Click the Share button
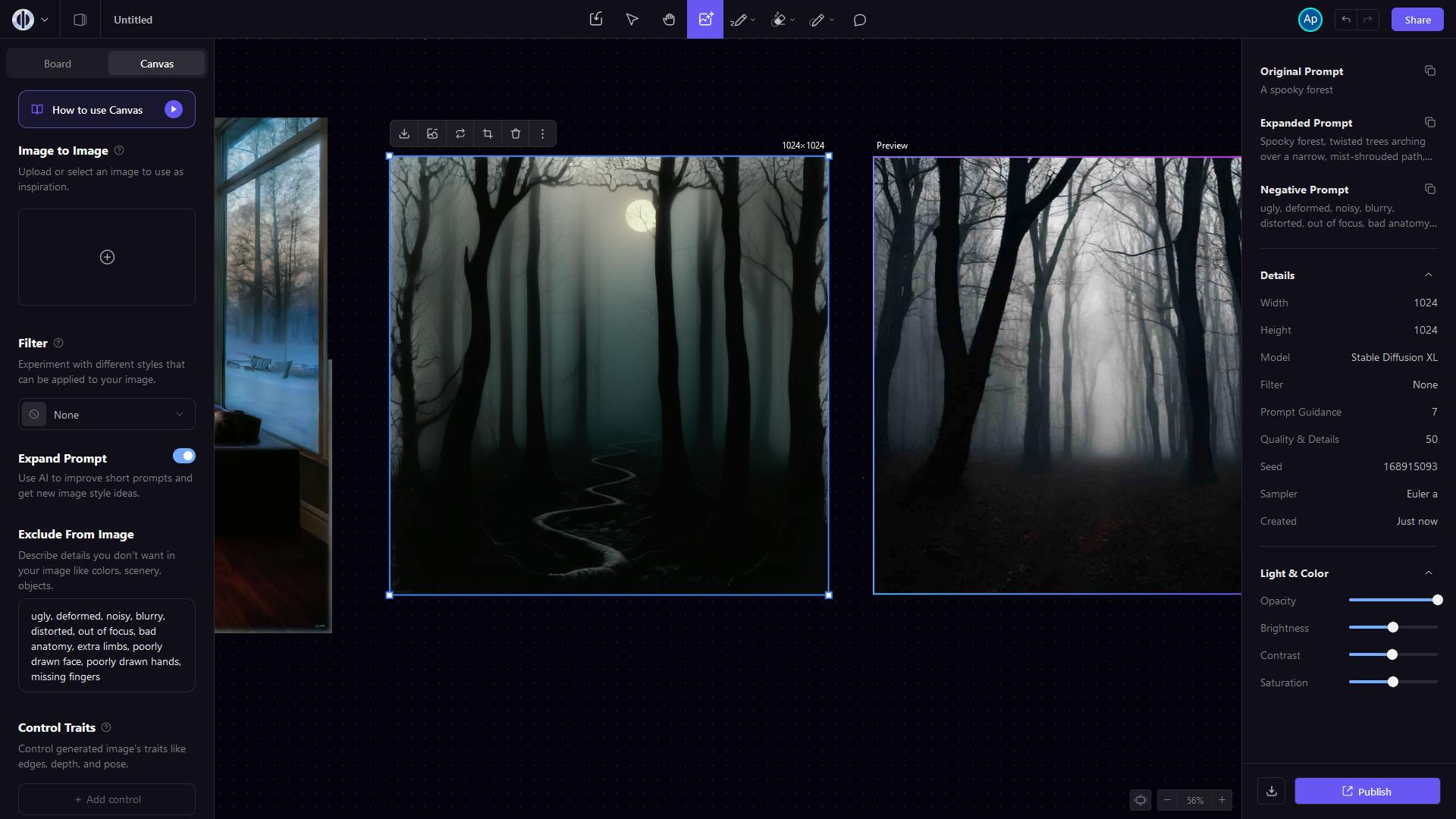Image resolution: width=1456 pixels, height=819 pixels. pyautogui.click(x=1417, y=20)
